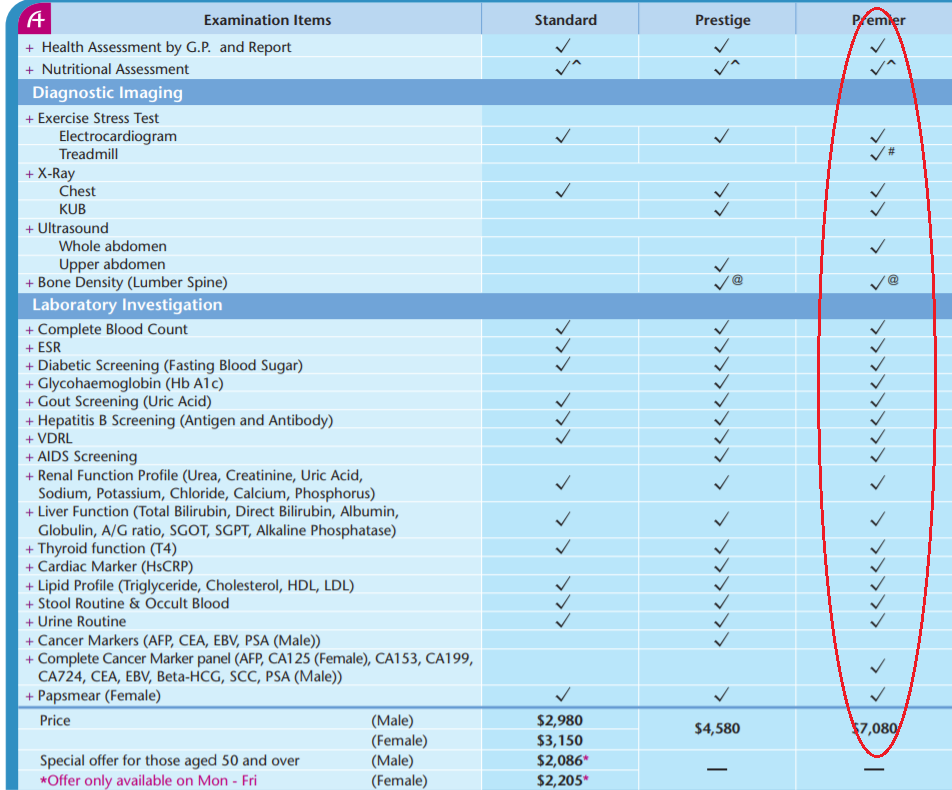Click the "ESR" row label
The image size is (952, 790).
click(x=49, y=347)
